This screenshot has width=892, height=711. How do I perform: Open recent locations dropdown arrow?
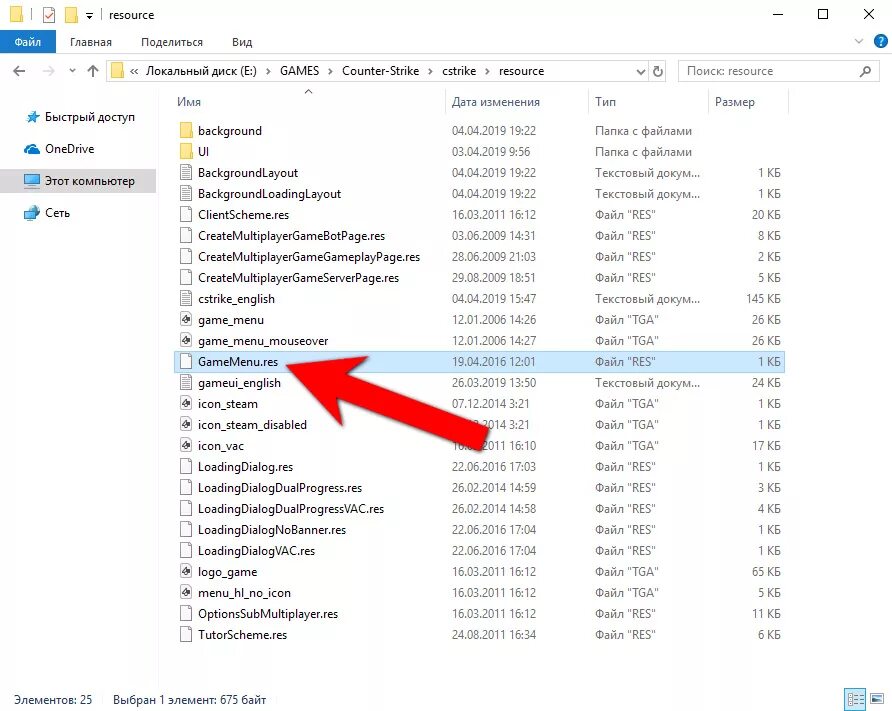72,71
